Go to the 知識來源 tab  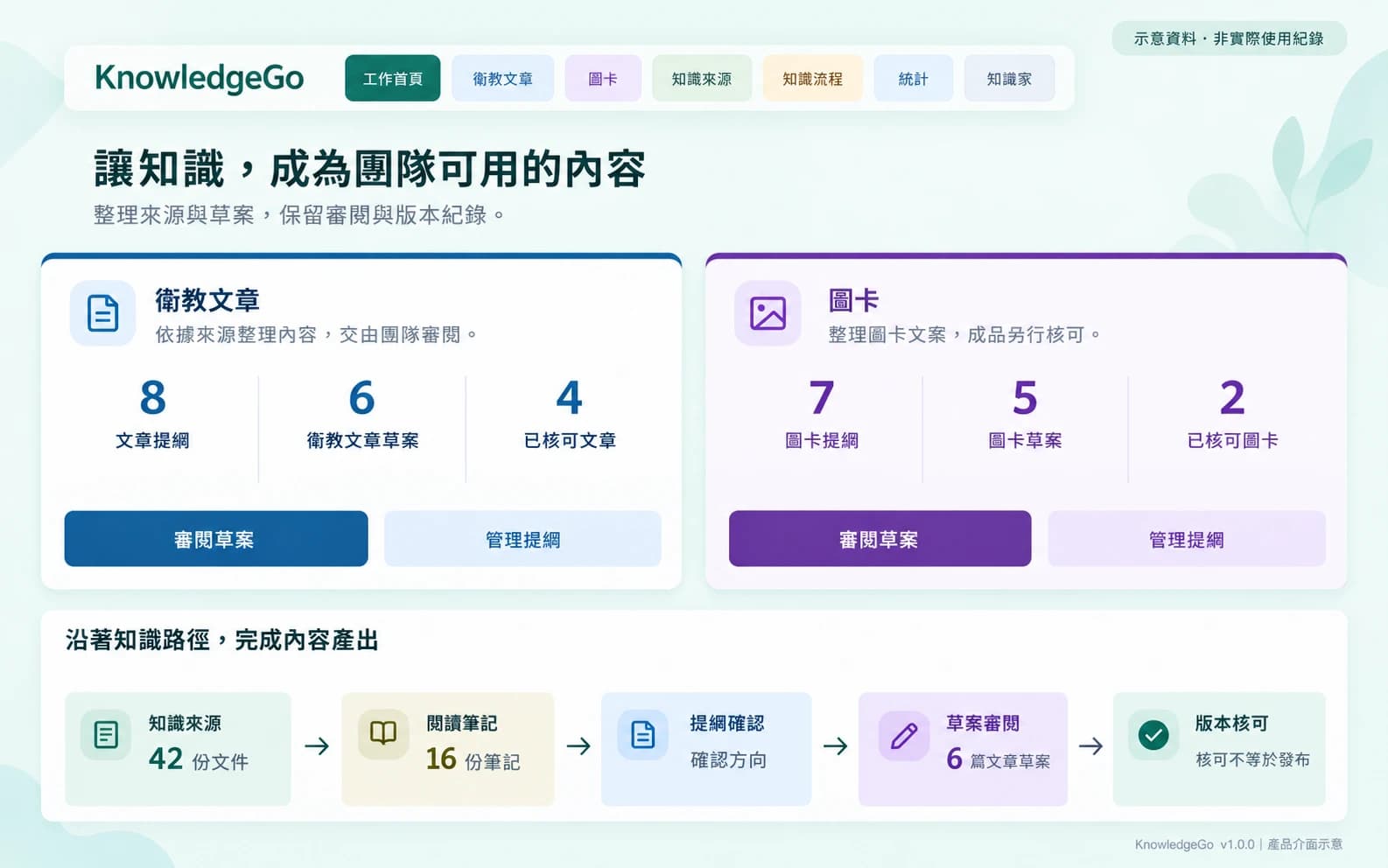(x=702, y=79)
